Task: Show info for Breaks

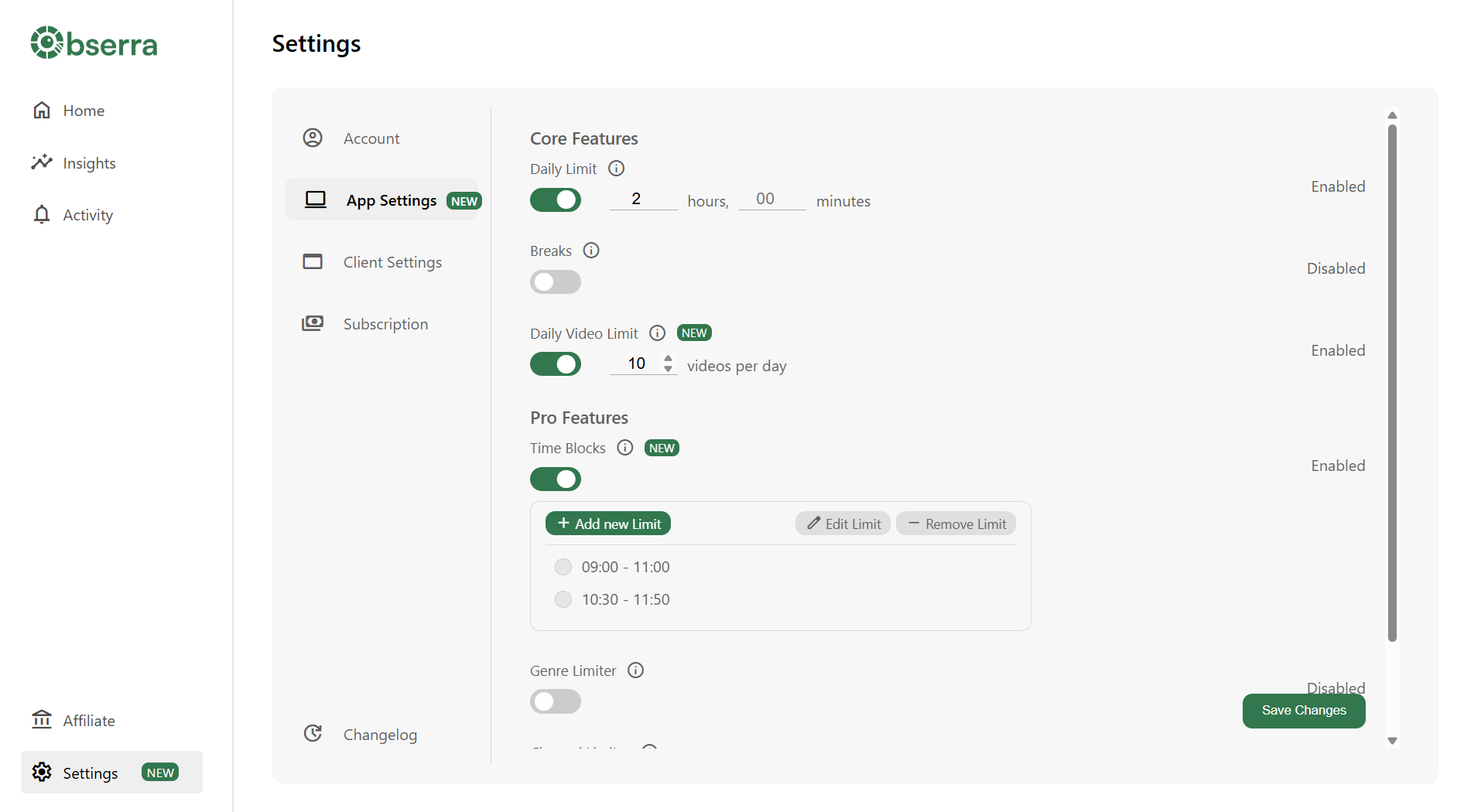Action: pos(591,251)
